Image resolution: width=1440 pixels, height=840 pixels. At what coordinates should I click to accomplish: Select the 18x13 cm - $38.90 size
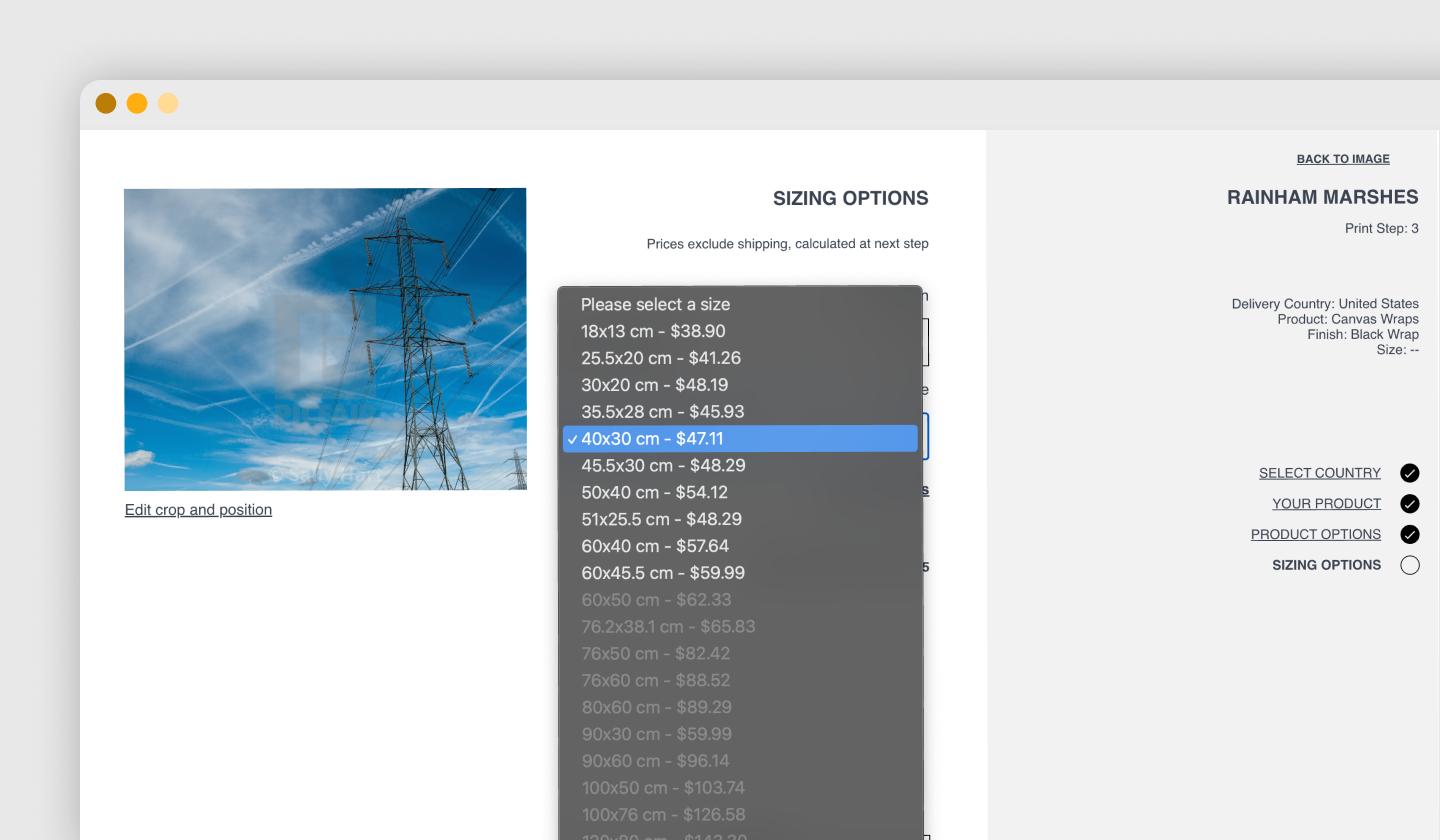tap(653, 331)
